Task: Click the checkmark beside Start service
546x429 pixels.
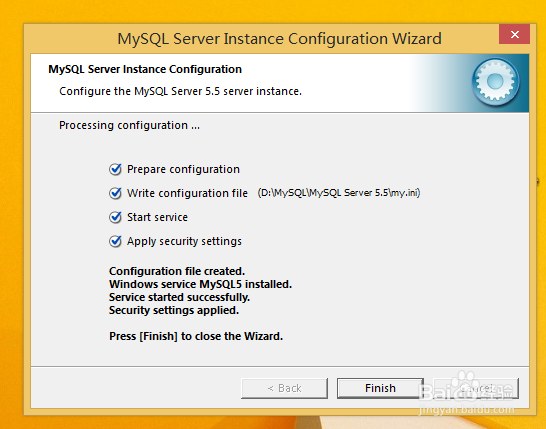Action: pyautogui.click(x=115, y=217)
